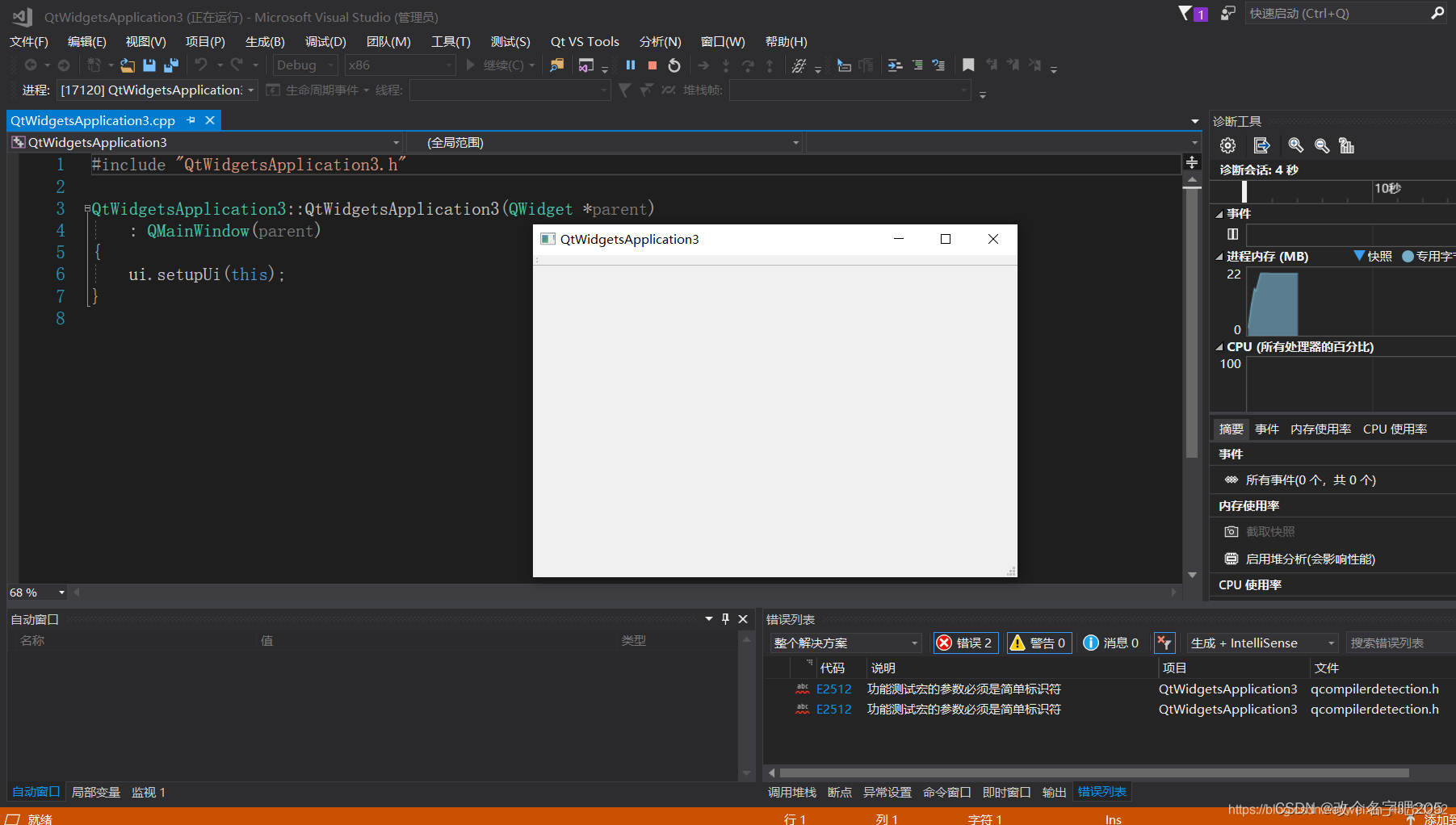Stop debugging with the red square
The height and width of the screenshot is (825, 1456).
tap(652, 65)
